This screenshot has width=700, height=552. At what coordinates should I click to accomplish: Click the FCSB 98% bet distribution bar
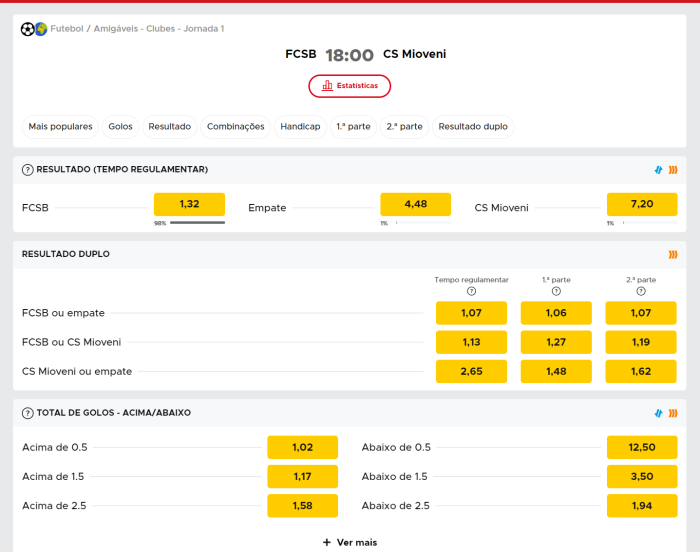[x=197, y=222]
